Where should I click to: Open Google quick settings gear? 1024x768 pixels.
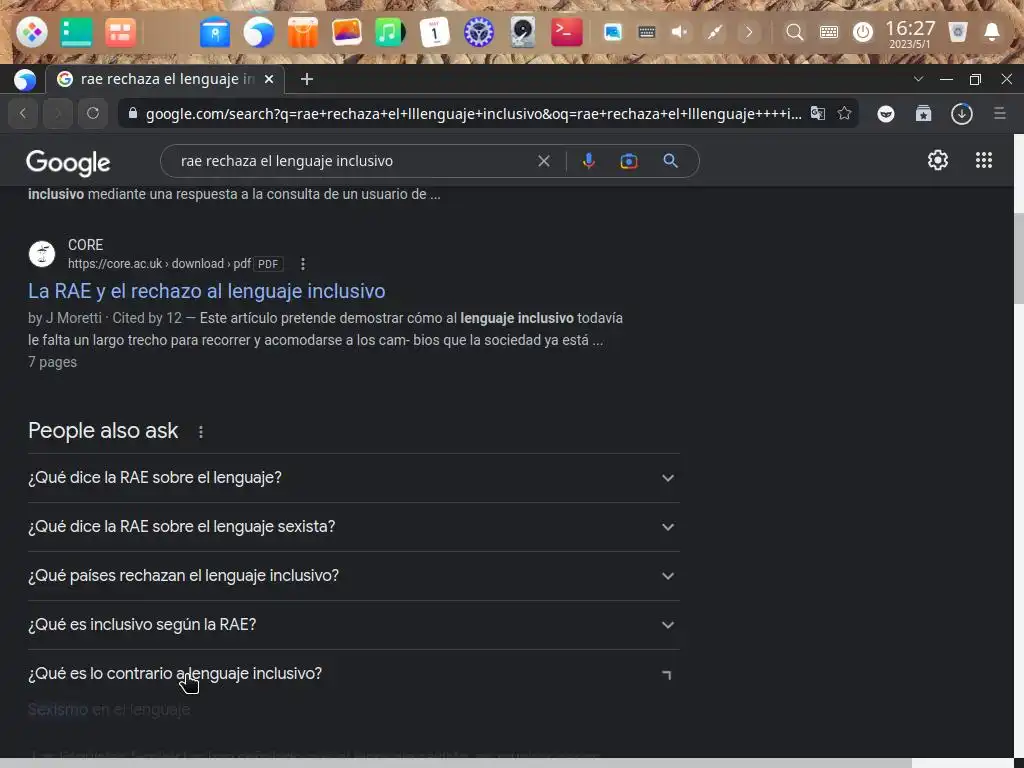pos(938,161)
